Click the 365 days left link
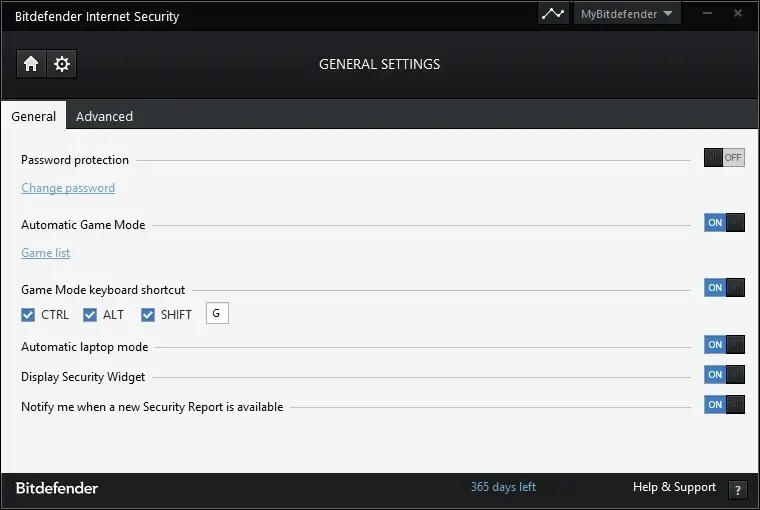760x510 pixels. coord(503,487)
